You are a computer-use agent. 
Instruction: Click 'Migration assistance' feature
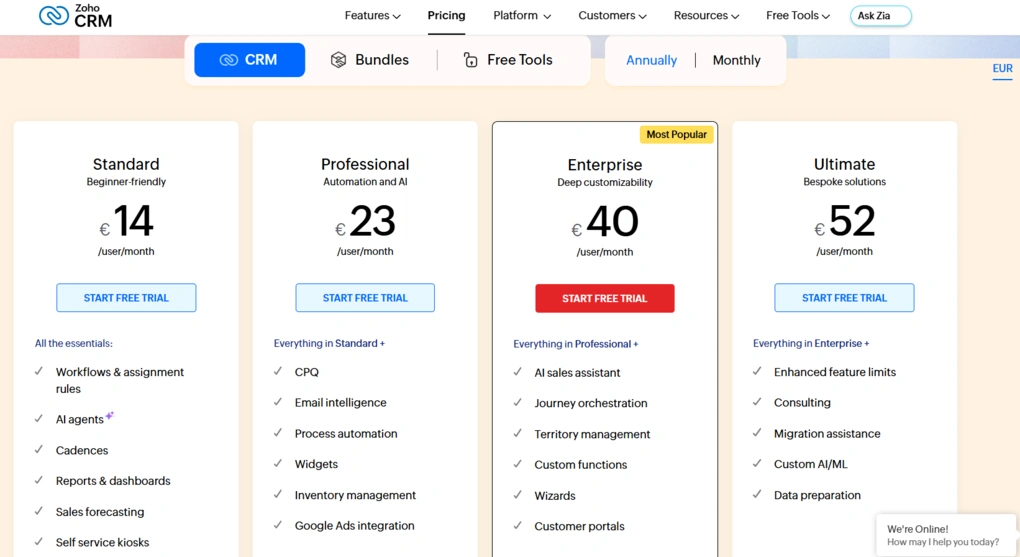[x=827, y=434]
